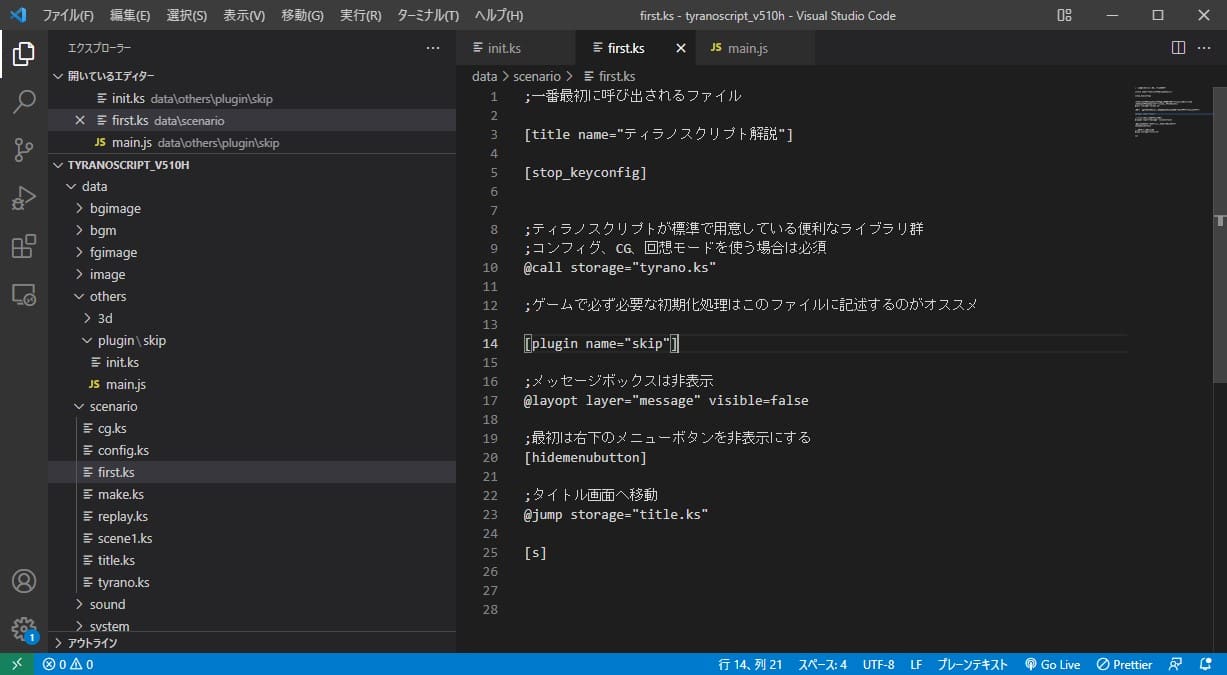1227x675 pixels.
Task: Open the ターミナル(T) menu
Action: coord(427,16)
